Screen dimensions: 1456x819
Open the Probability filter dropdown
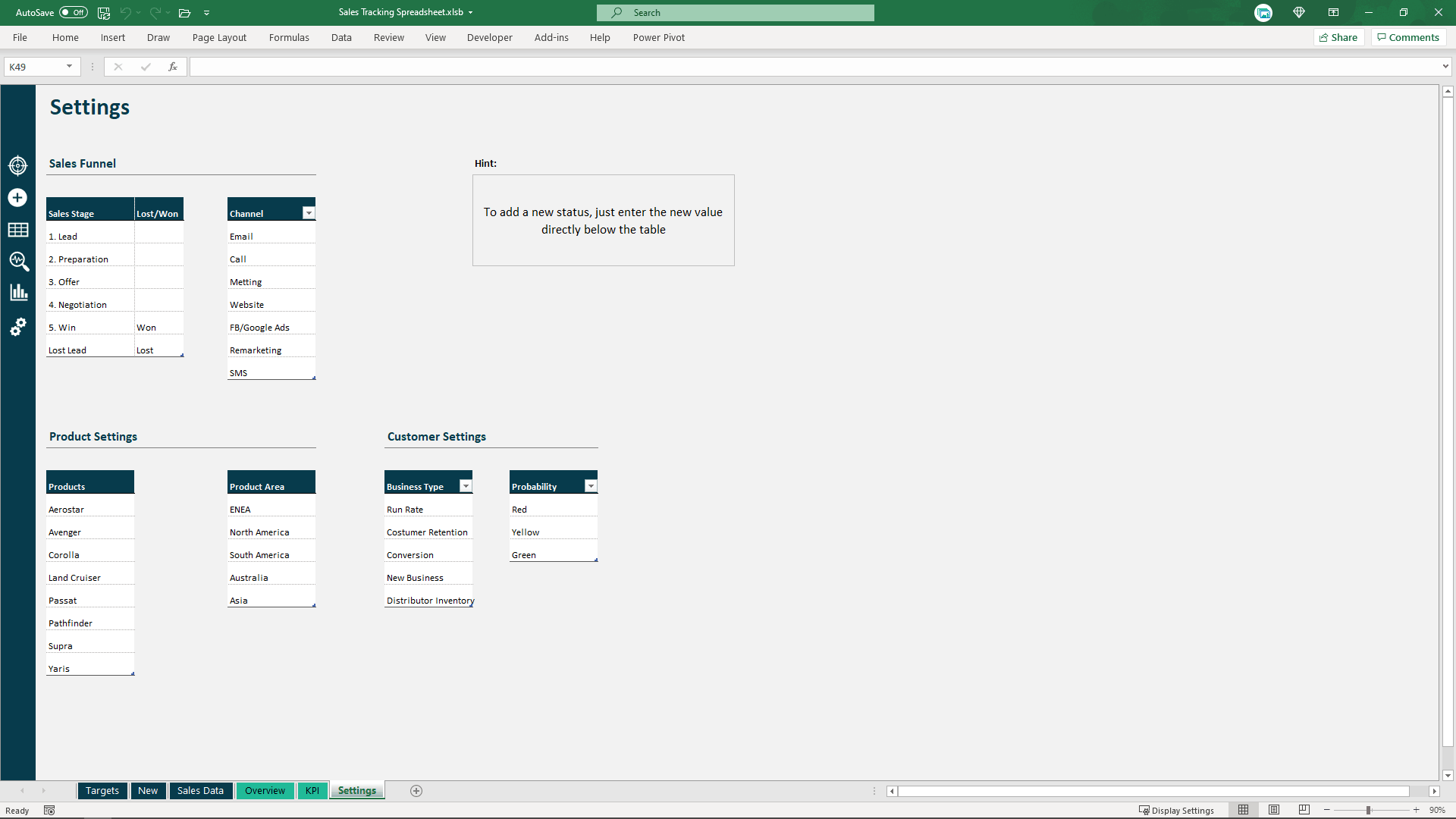[591, 486]
